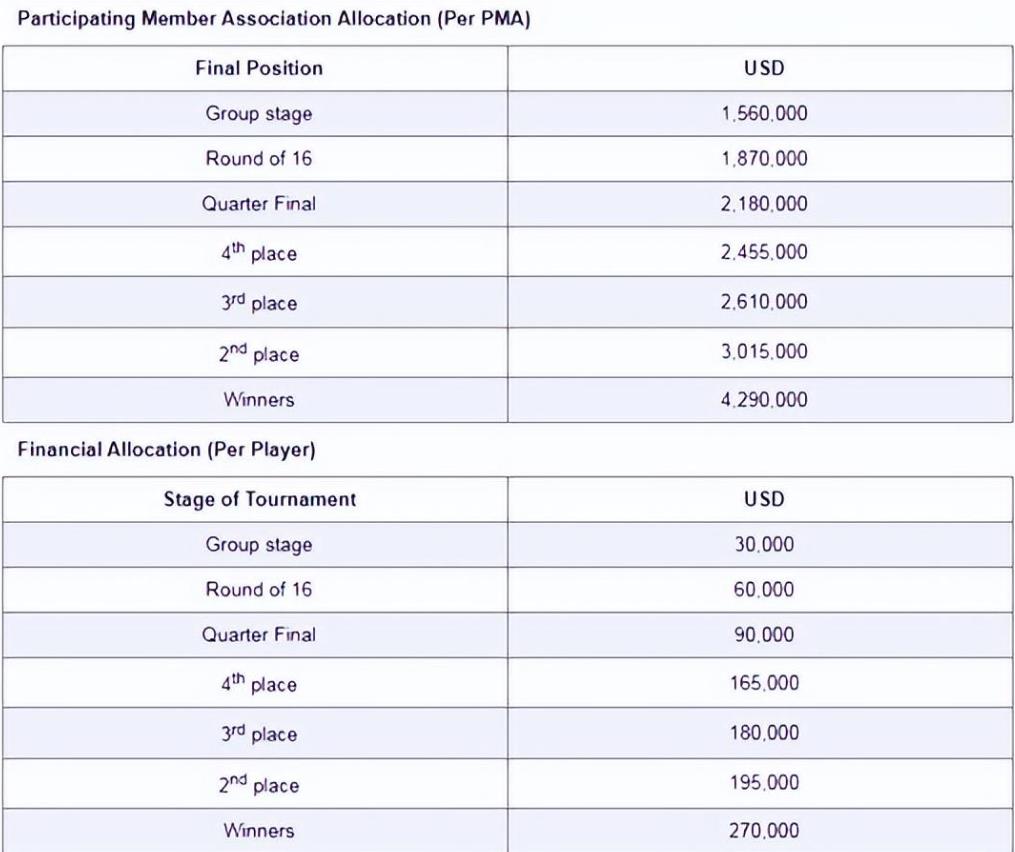Click "Round of 16" in the Per Player table
Viewport: 1015px width, 852px height.
[x=259, y=589]
